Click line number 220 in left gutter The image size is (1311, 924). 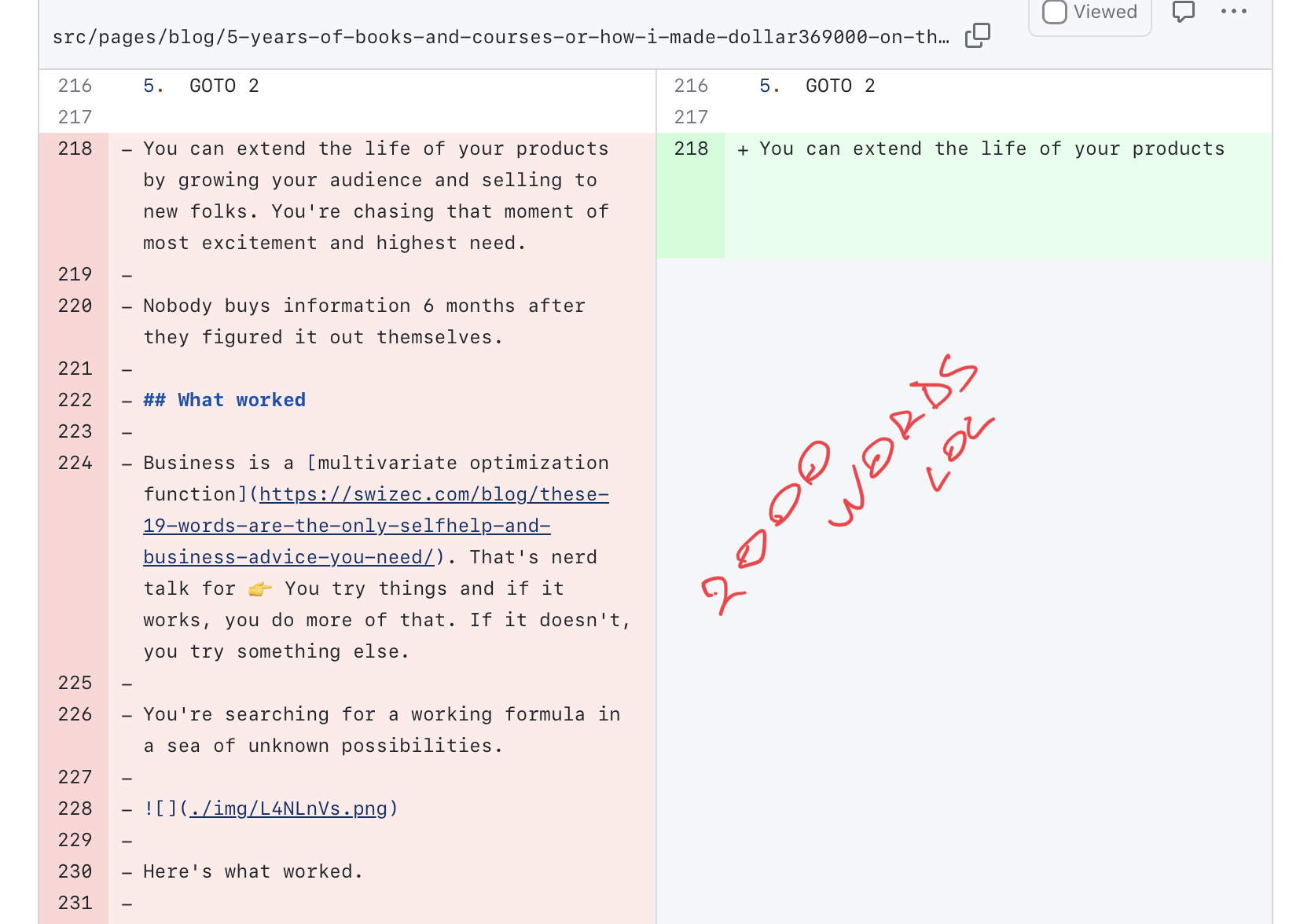pos(75,306)
